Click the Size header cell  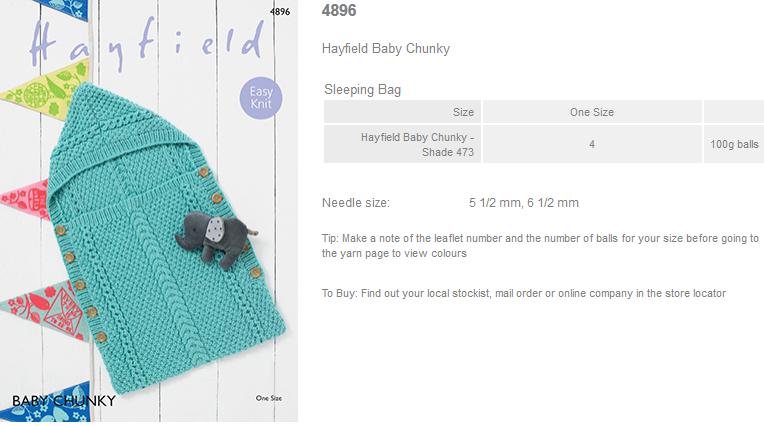tap(402, 112)
